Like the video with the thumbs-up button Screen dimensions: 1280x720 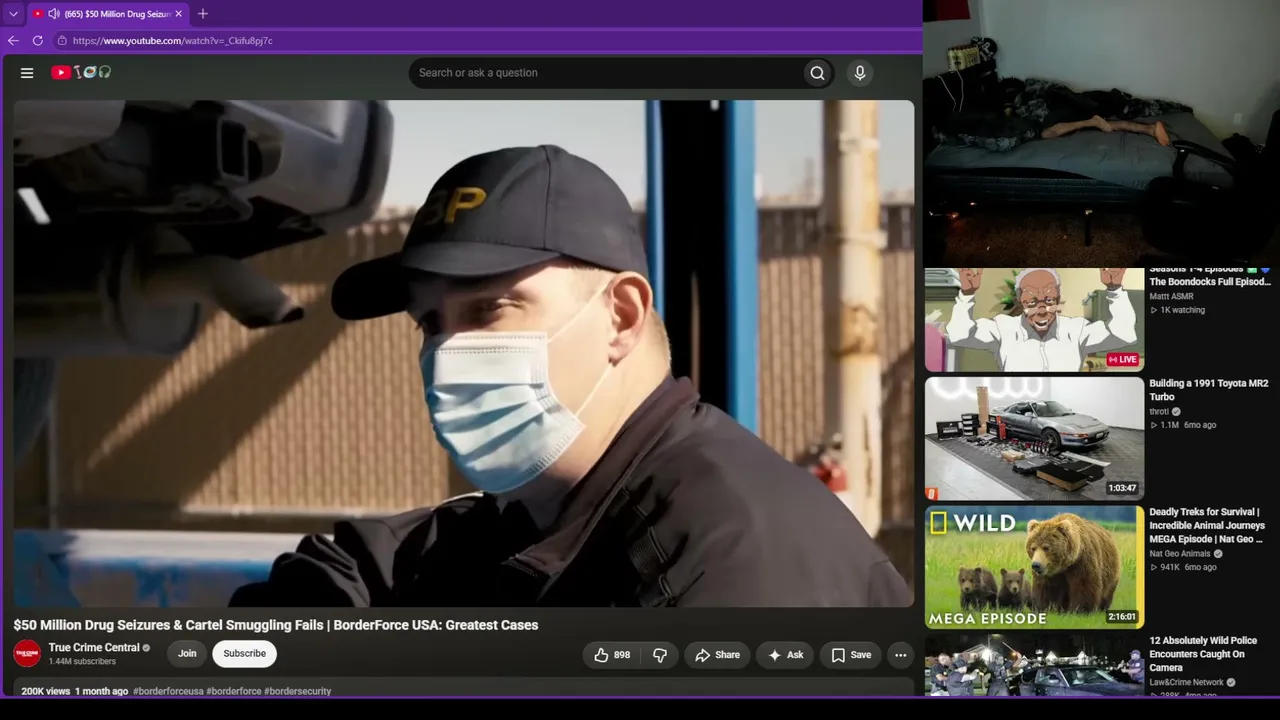(611, 655)
